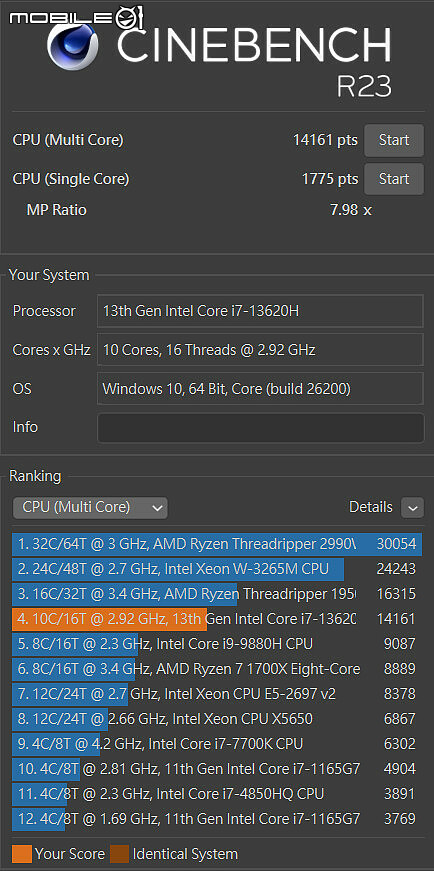
Task: Click the OS field showing Windows 10
Action: (261, 389)
